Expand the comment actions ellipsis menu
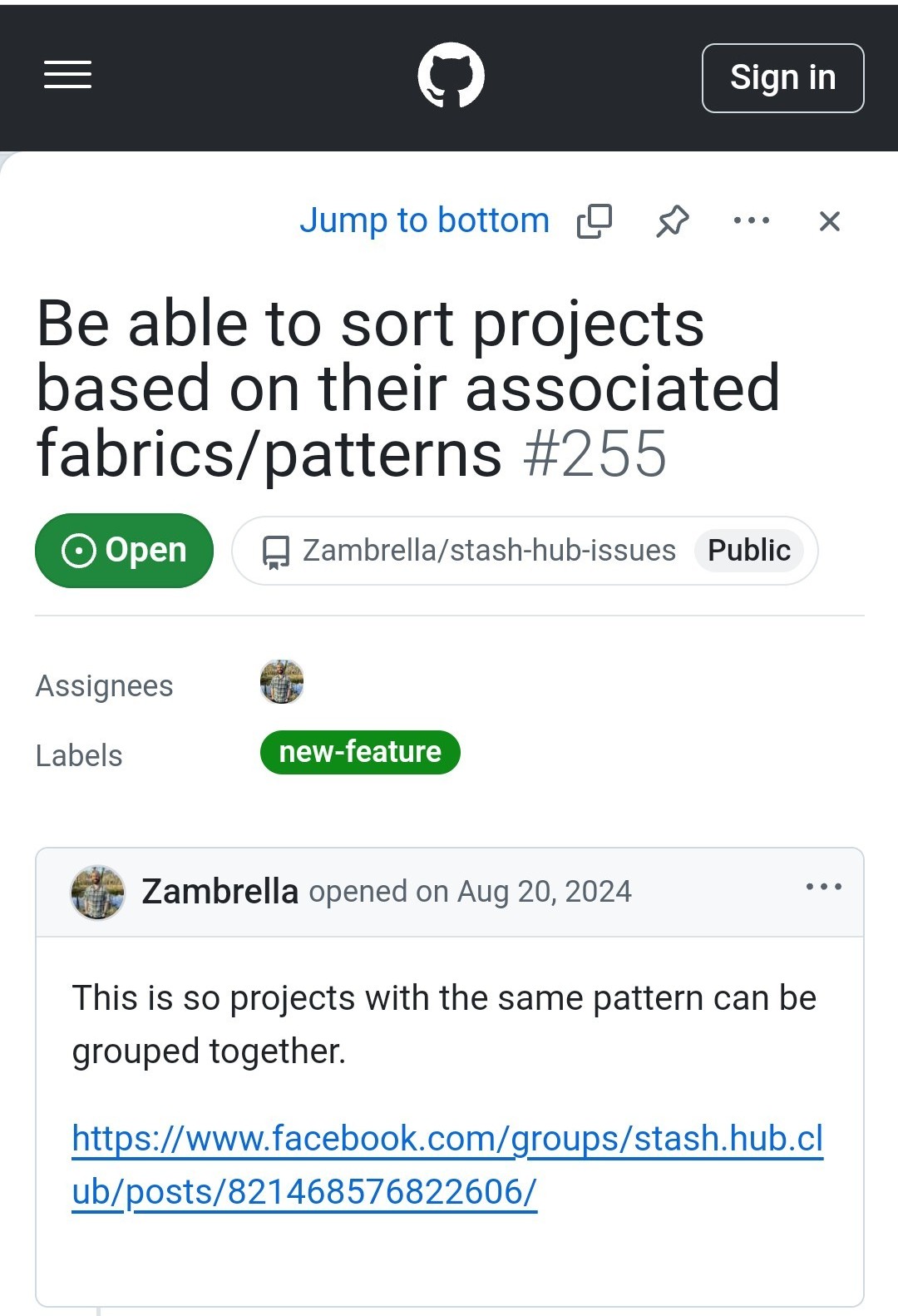 pyautogui.click(x=823, y=888)
